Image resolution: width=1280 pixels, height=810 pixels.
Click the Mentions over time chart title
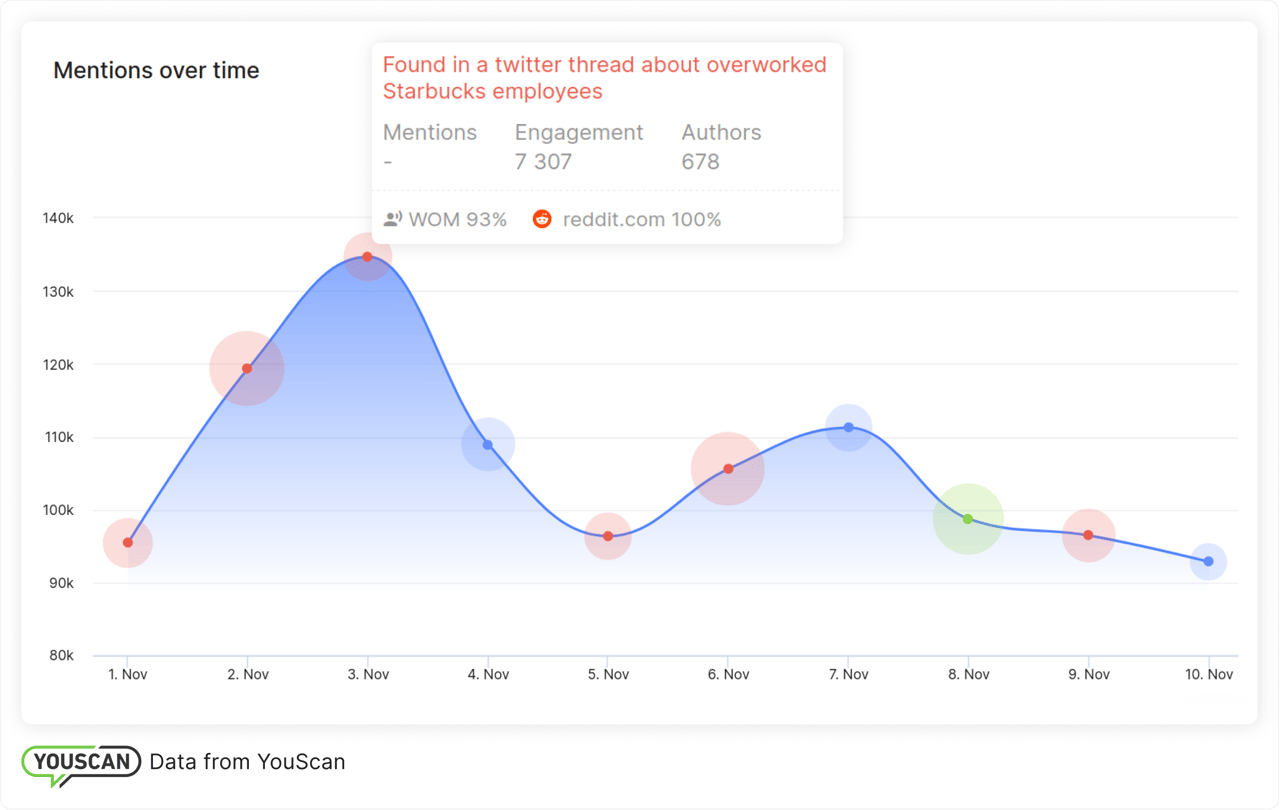tap(156, 71)
